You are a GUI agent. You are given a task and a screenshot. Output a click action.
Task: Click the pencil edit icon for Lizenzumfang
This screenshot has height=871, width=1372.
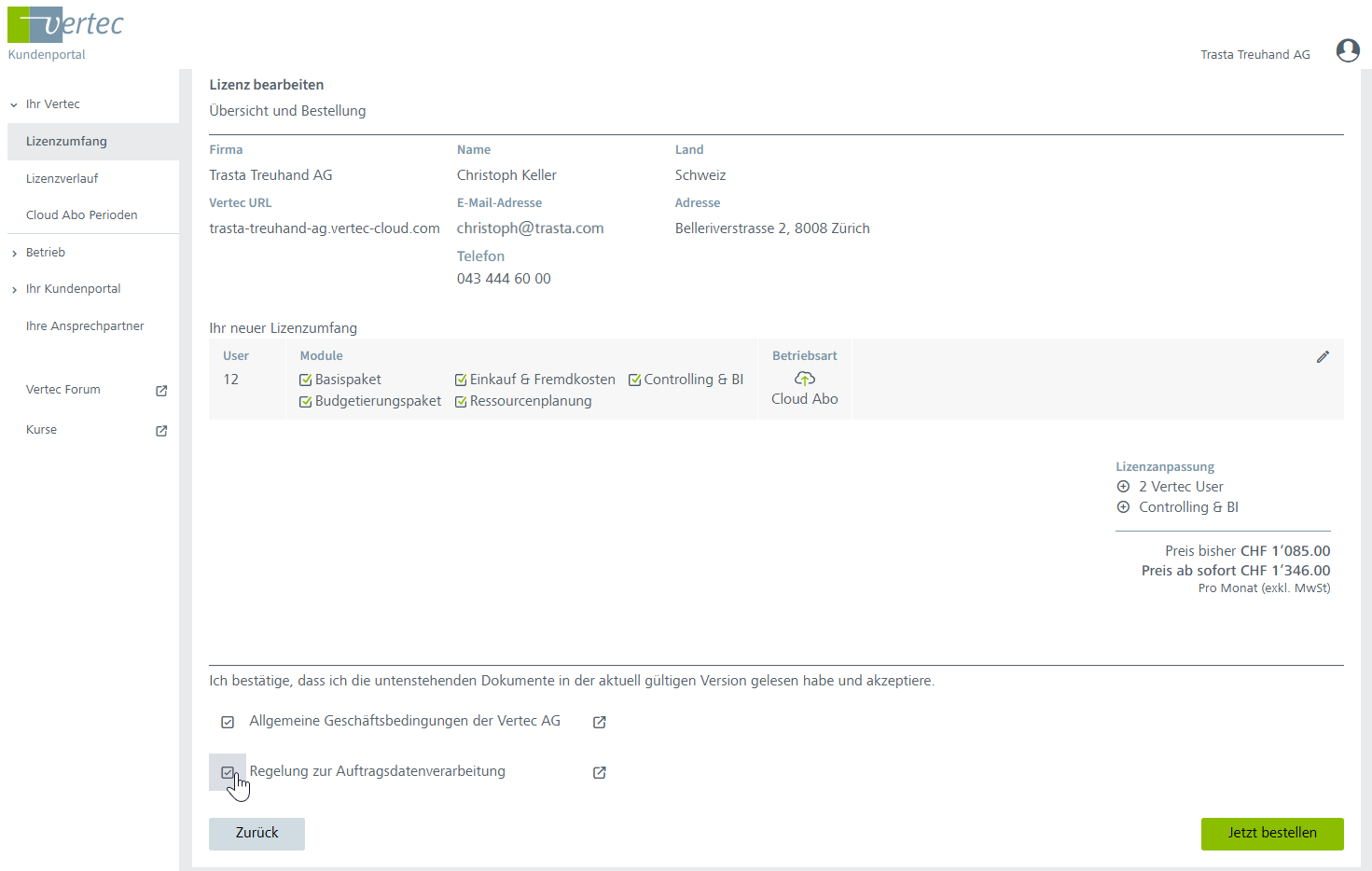tap(1323, 357)
